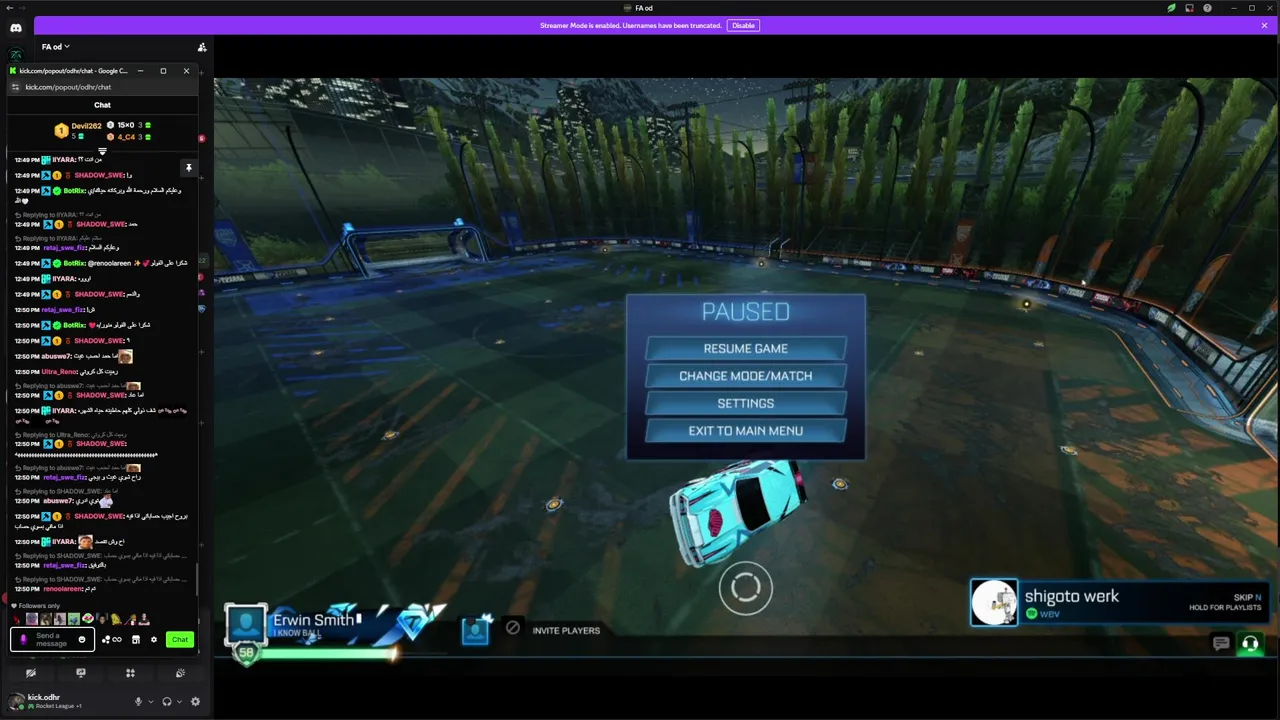Screen dimensions: 1280x720
Task: Mute the Discord microphone
Action: click(x=138, y=702)
